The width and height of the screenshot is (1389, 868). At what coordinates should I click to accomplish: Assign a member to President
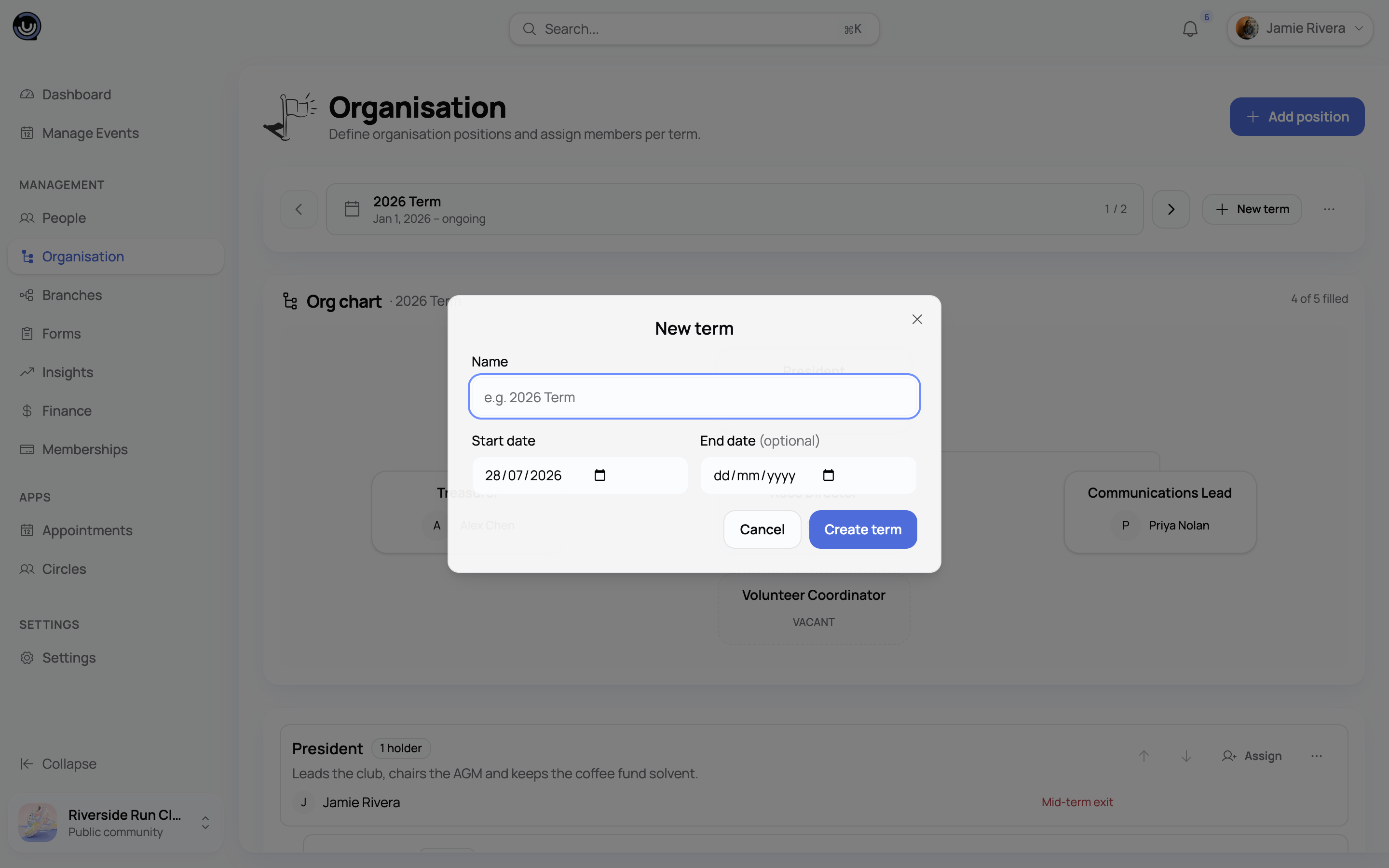point(1252,756)
